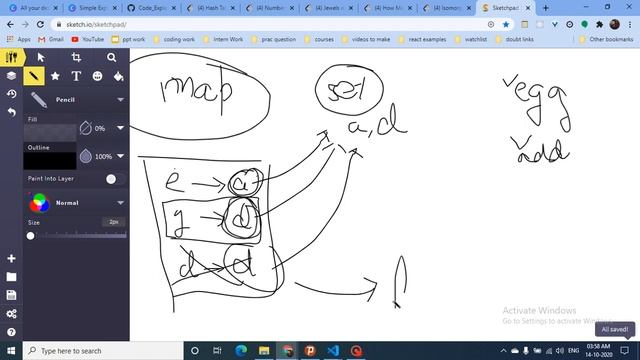Screen dimensions: 640x360
Task: Switch to the Hash Ta browser tab
Action: pyautogui.click(x=211, y=8)
